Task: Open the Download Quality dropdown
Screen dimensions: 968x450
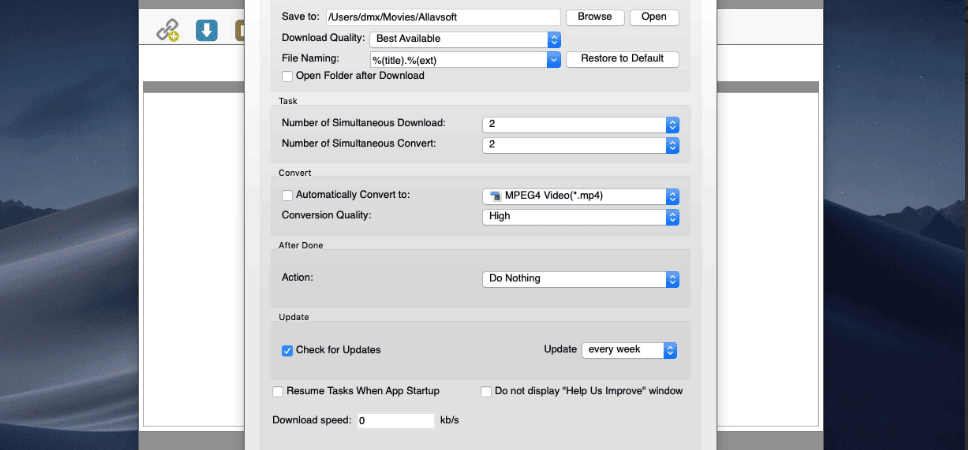Action: [x=465, y=39]
